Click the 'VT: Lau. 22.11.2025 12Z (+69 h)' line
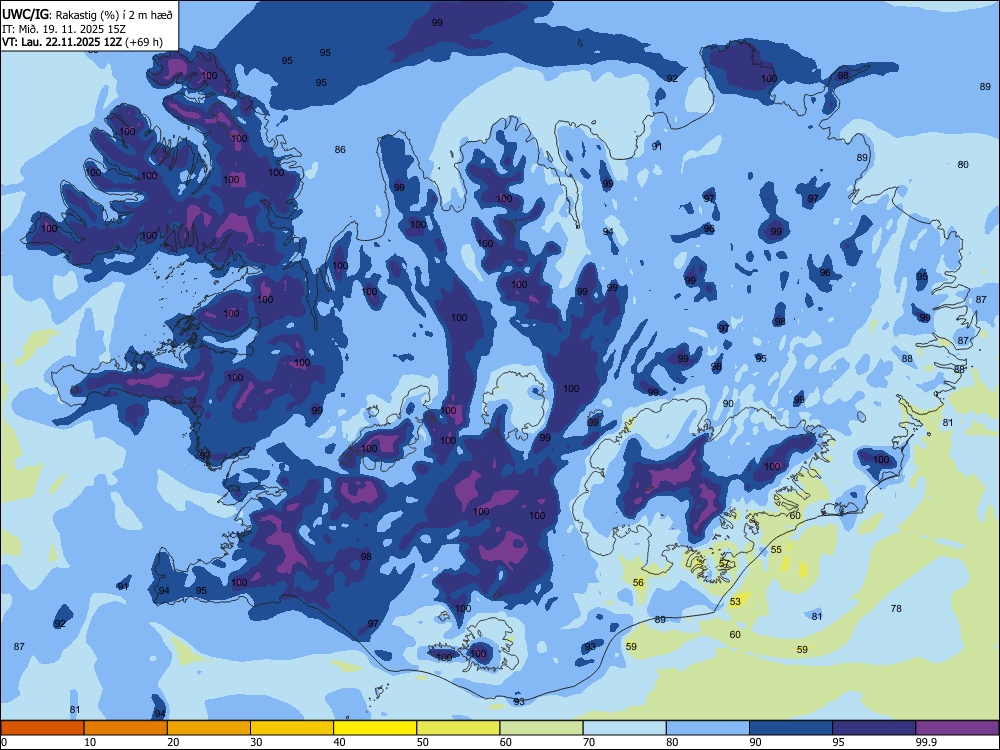This screenshot has width=1000, height=750. click(x=82, y=43)
